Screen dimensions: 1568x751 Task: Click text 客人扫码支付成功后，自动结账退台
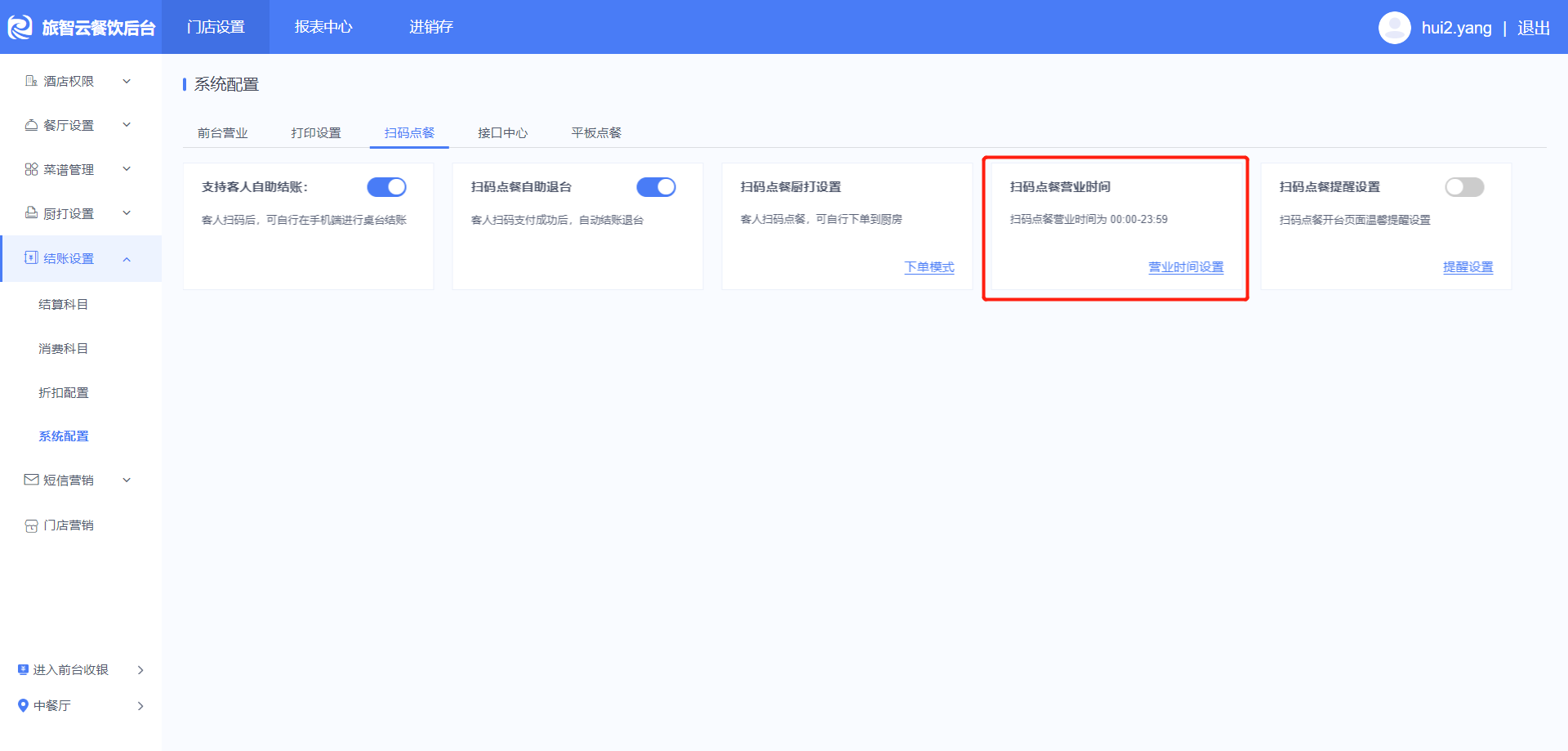coord(558,220)
